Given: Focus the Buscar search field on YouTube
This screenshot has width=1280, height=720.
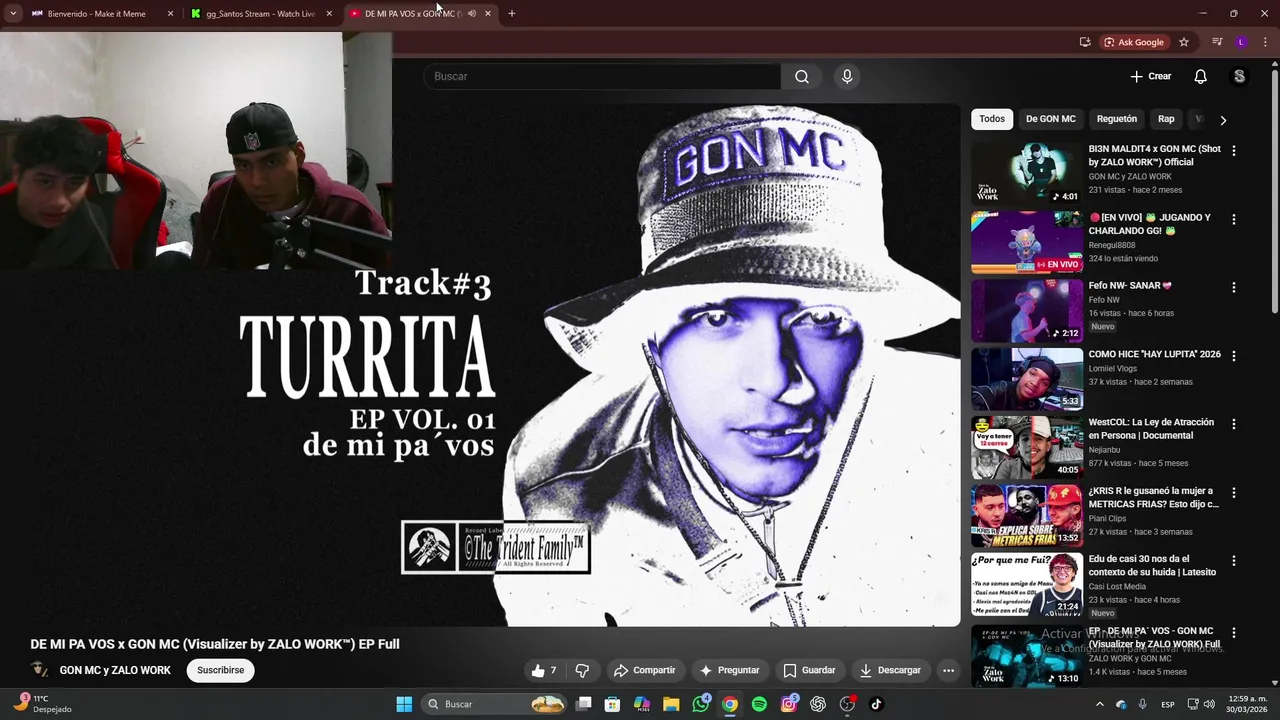Looking at the screenshot, I should point(602,76).
